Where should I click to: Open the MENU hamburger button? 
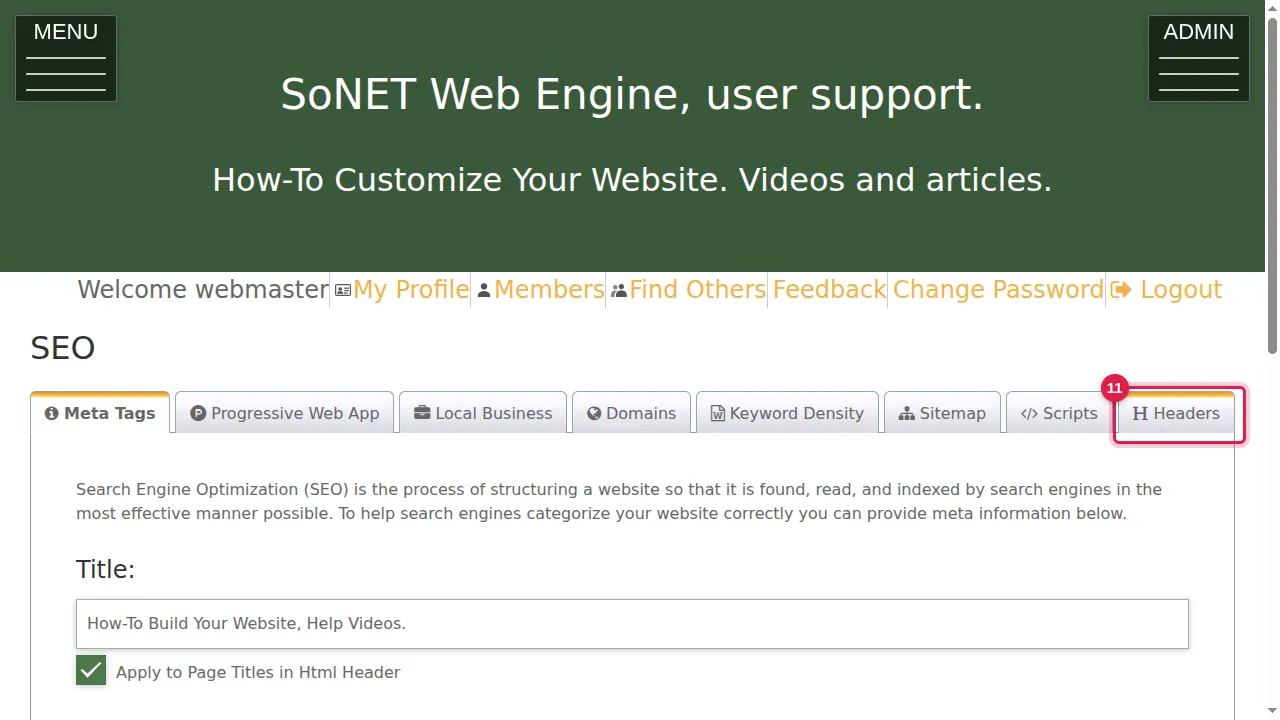pos(66,58)
